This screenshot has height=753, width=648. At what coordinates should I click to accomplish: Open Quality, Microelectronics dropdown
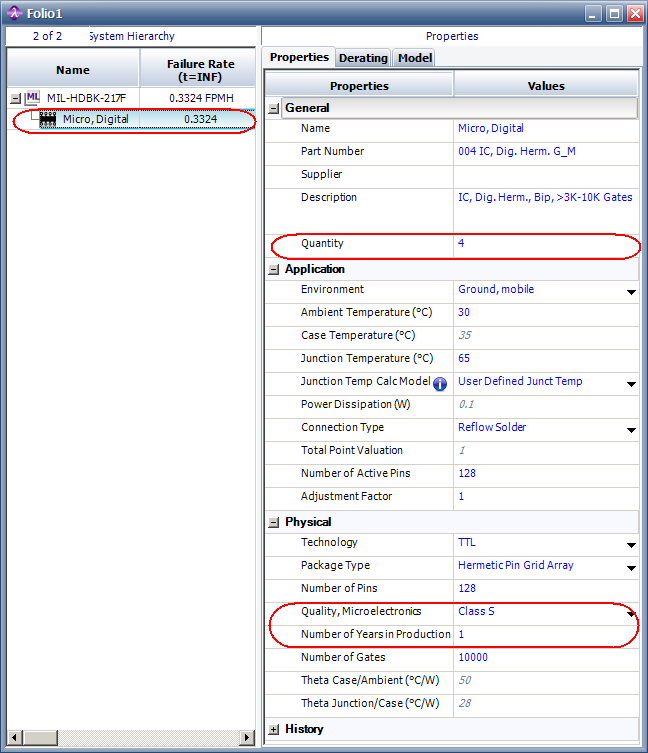pyautogui.click(x=631, y=613)
